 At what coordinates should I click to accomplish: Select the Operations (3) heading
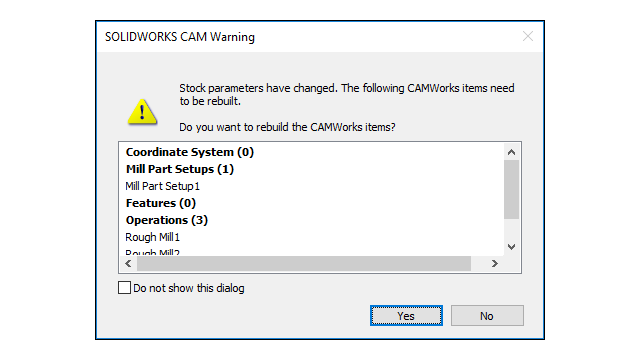(167, 220)
